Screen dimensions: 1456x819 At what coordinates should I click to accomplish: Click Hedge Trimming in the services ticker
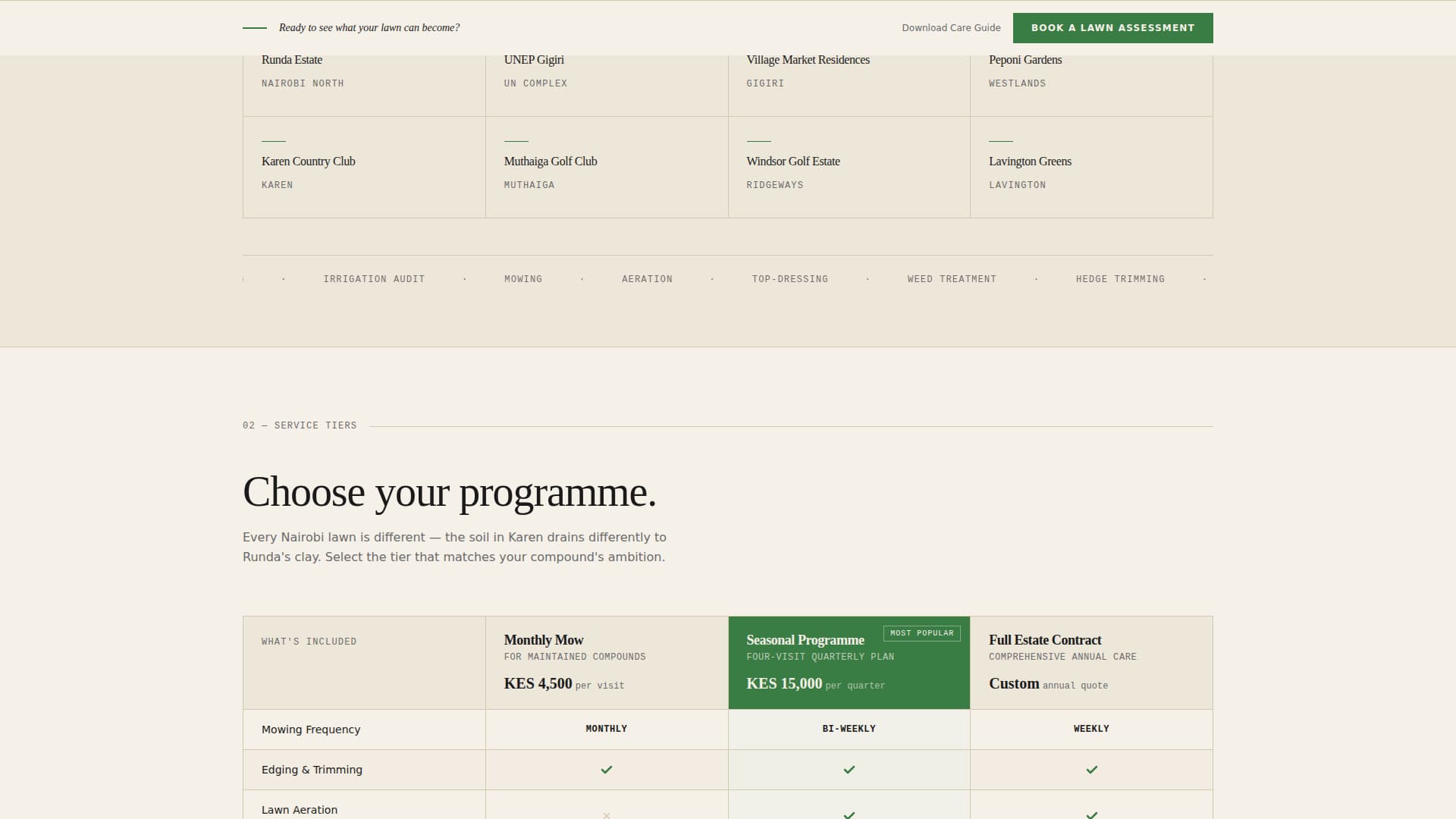click(1120, 279)
